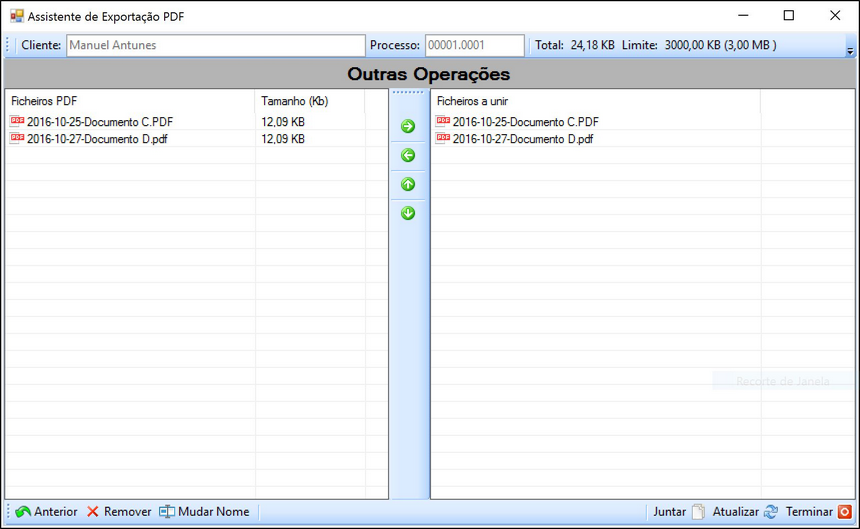The height and width of the screenshot is (529, 860).
Task: Click the Juntar button label
Action: [x=669, y=511]
